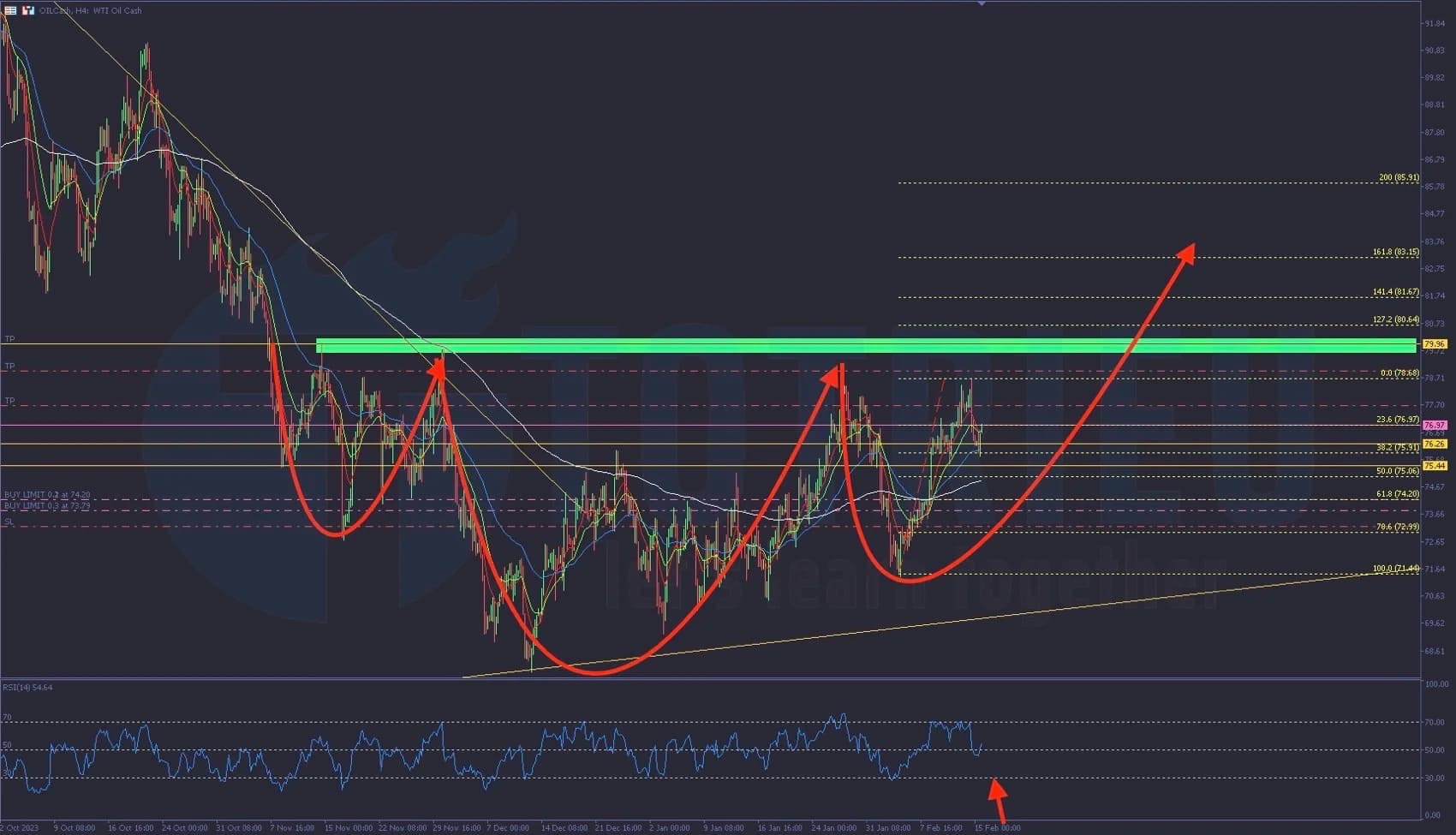
Task: Click the RSI(14) indicator label
Action: (27, 687)
